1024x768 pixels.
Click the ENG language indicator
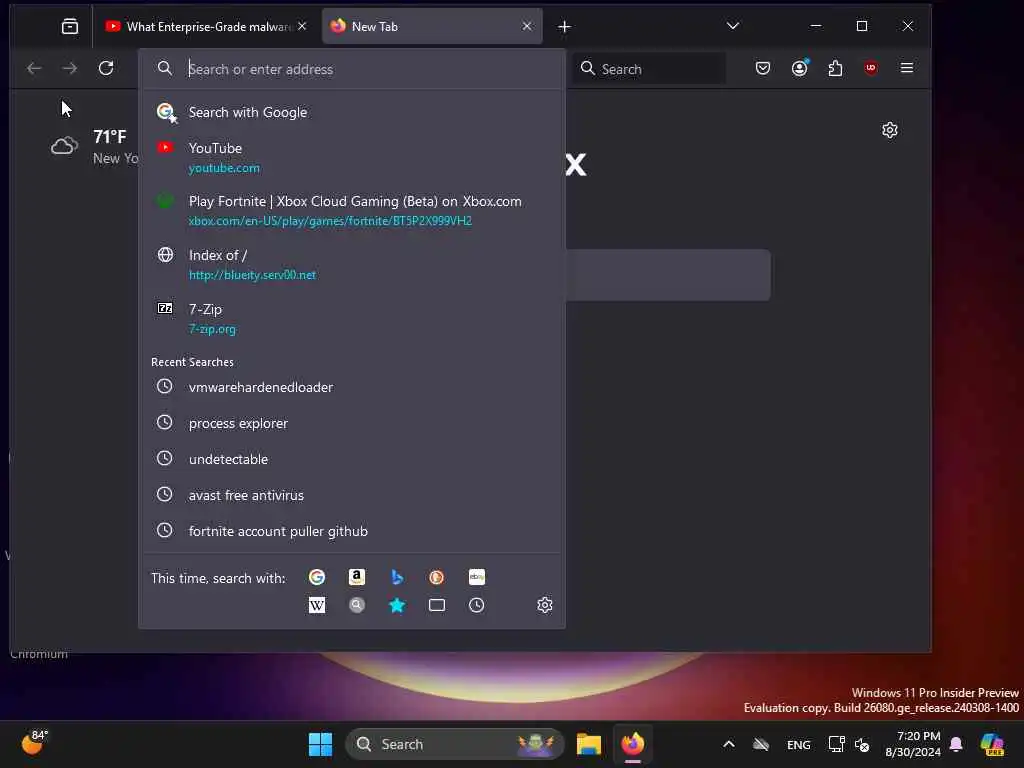(x=799, y=745)
